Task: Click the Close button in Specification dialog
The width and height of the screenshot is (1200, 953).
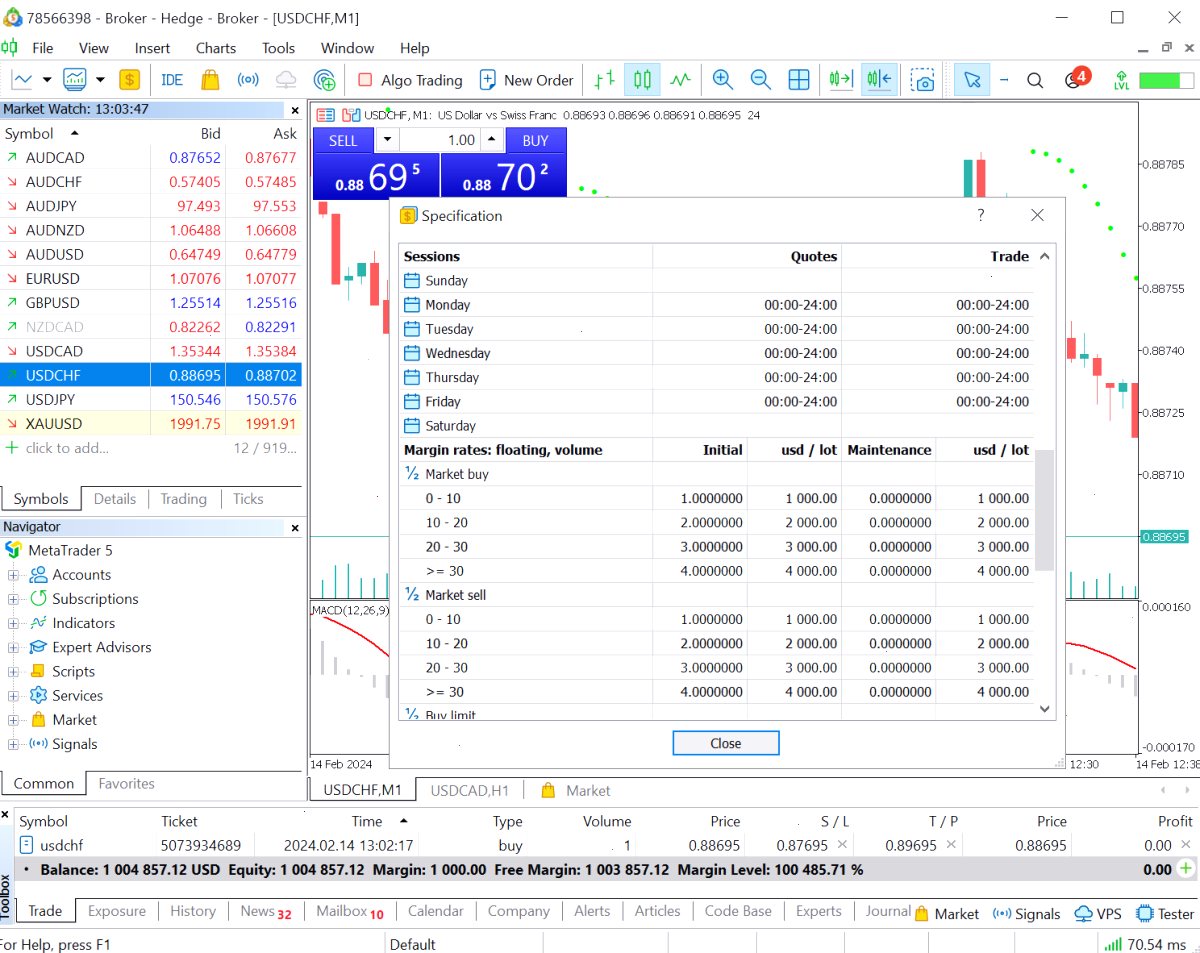Action: (x=726, y=743)
